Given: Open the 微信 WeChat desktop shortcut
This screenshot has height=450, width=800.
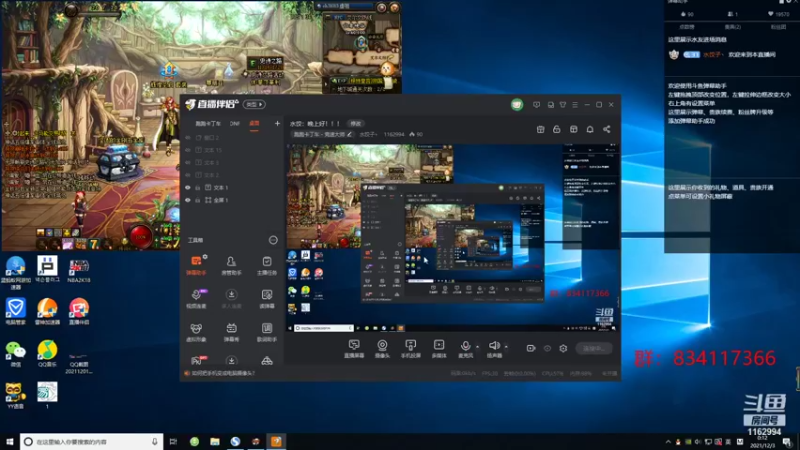Looking at the screenshot, I should [15, 354].
